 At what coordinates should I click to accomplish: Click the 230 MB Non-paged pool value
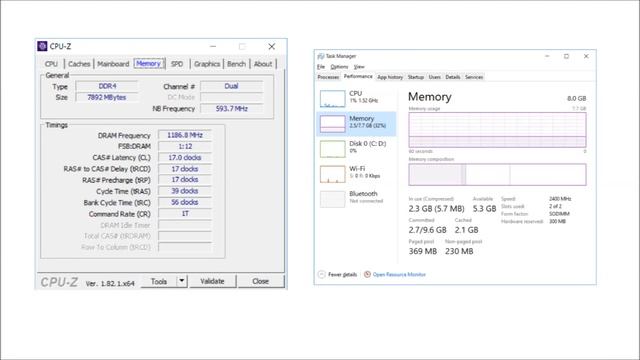459,251
